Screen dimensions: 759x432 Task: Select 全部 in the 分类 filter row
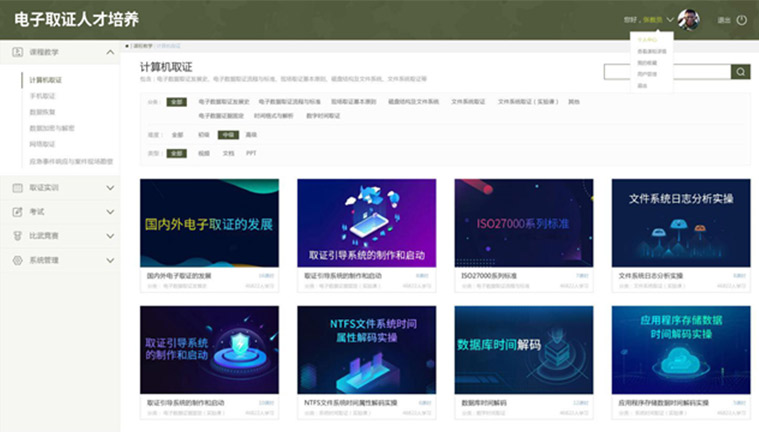click(177, 102)
